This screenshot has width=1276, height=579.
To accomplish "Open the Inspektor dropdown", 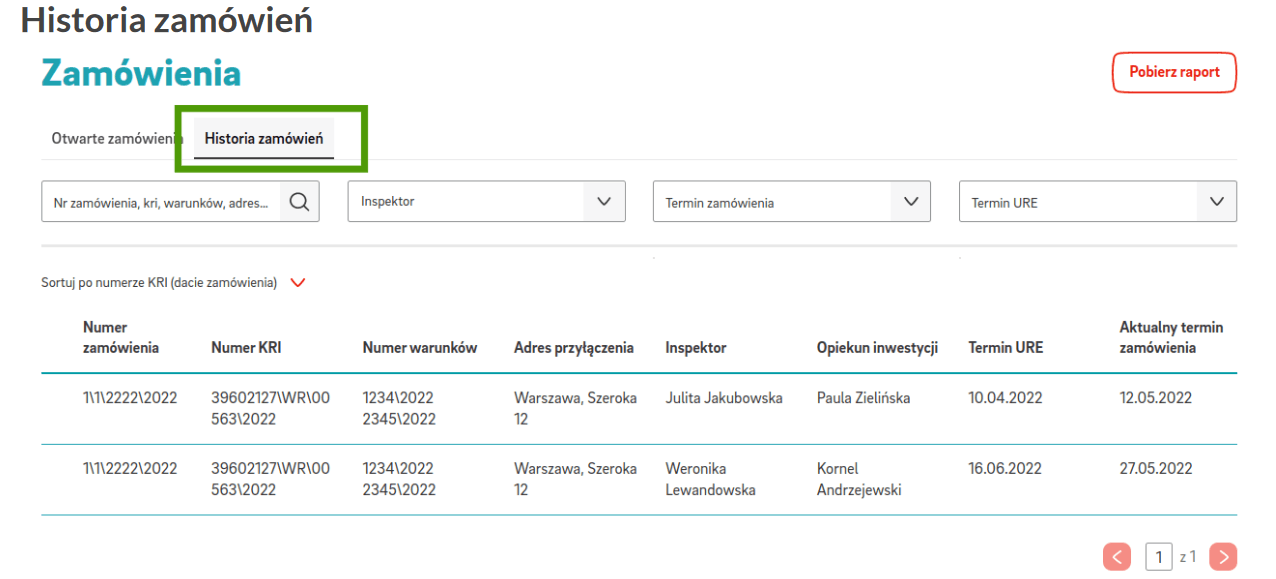I will click(x=486, y=201).
